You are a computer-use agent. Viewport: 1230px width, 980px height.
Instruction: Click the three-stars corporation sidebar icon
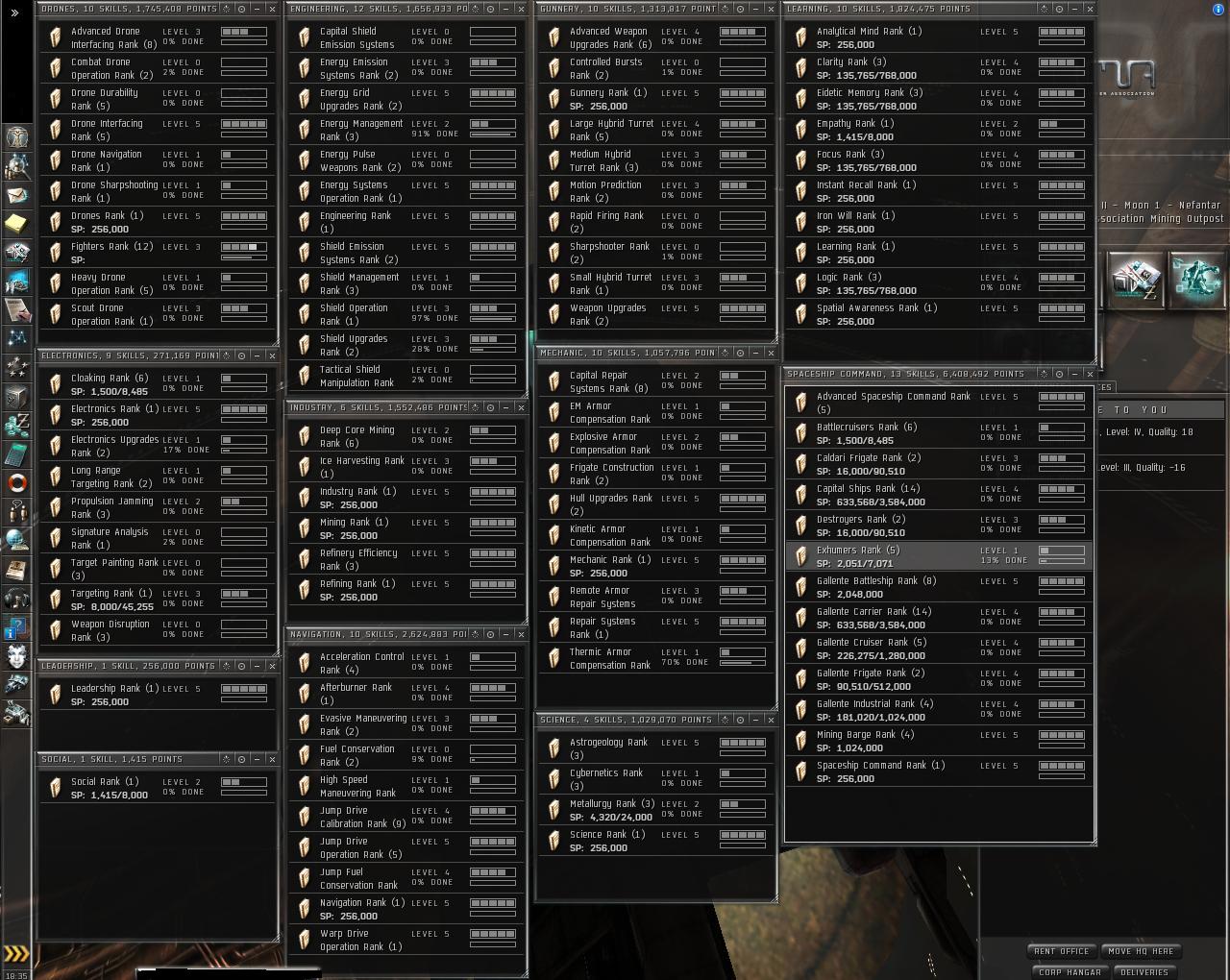tap(16, 367)
